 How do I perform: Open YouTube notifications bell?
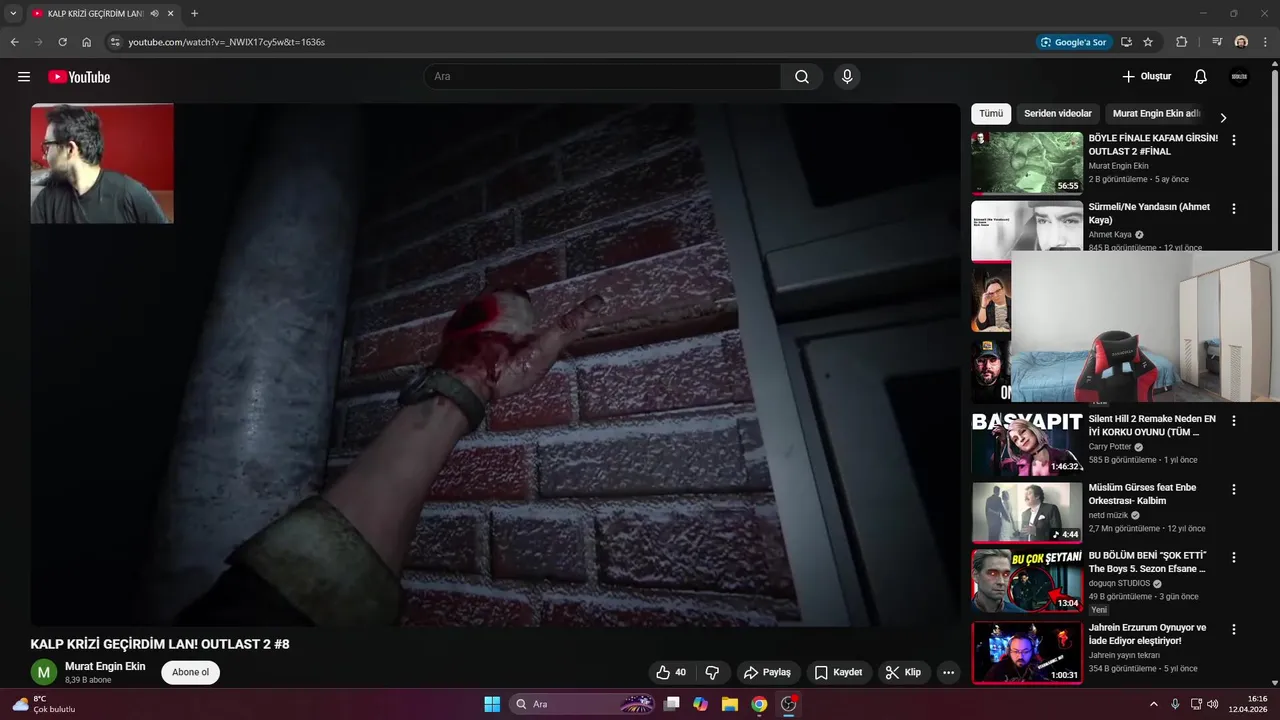tap(1201, 77)
